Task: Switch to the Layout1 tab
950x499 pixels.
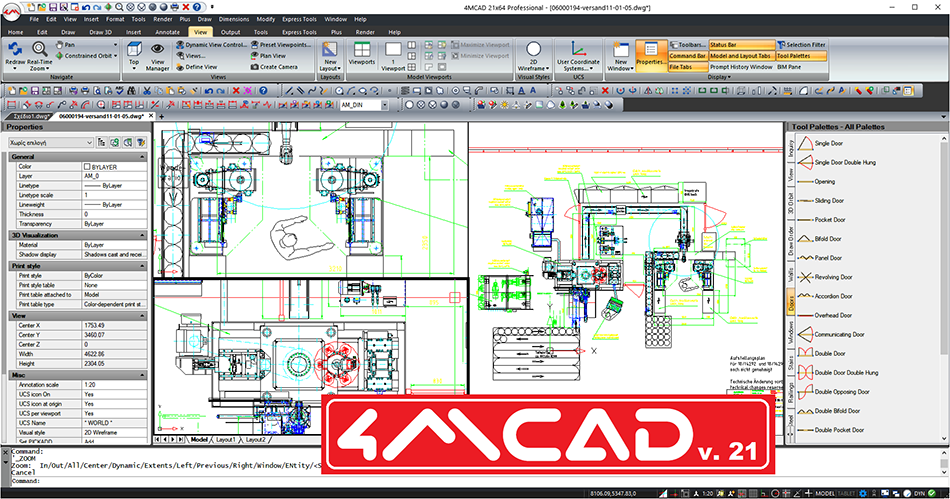Action: [x=225, y=440]
